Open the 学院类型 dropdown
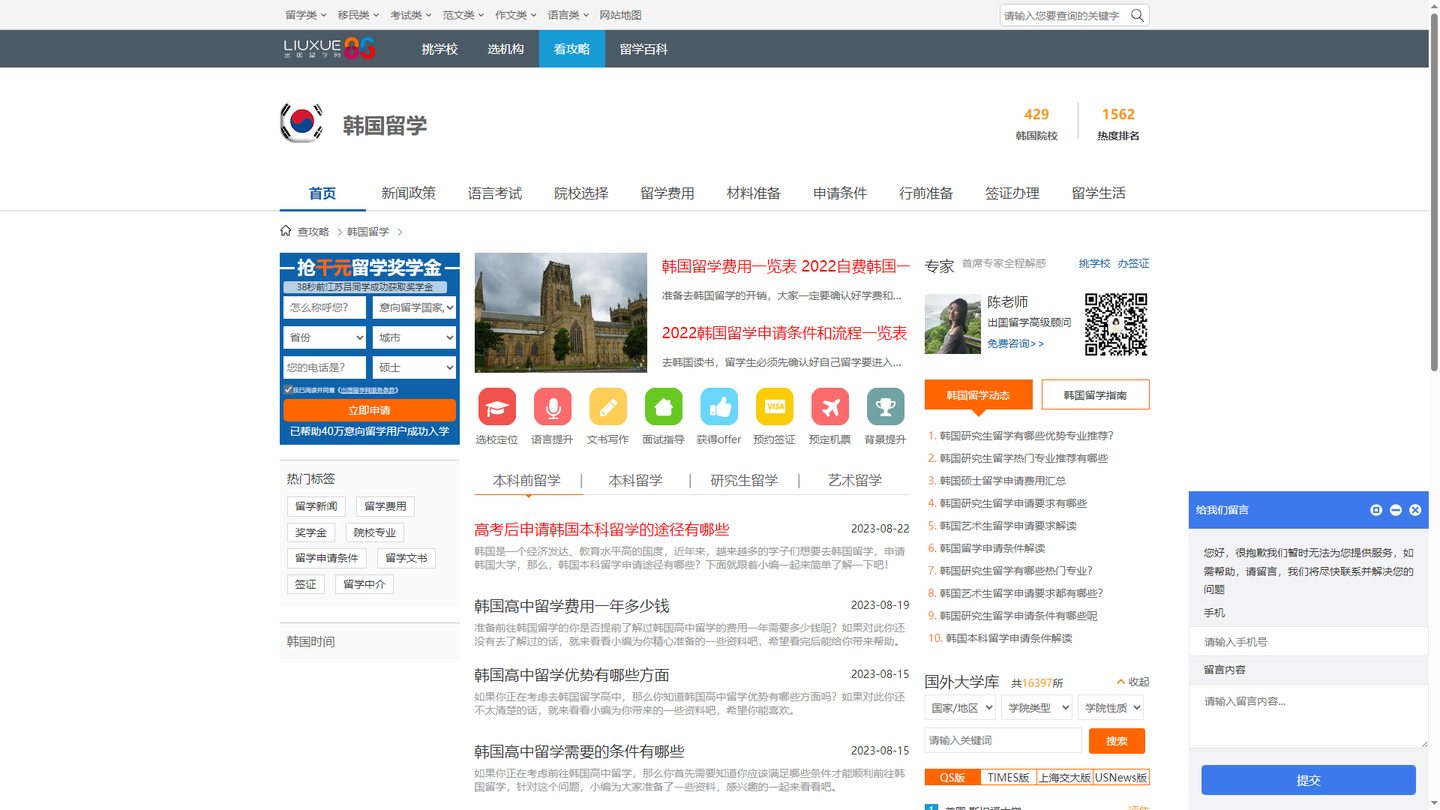1440x810 pixels. (1037, 708)
